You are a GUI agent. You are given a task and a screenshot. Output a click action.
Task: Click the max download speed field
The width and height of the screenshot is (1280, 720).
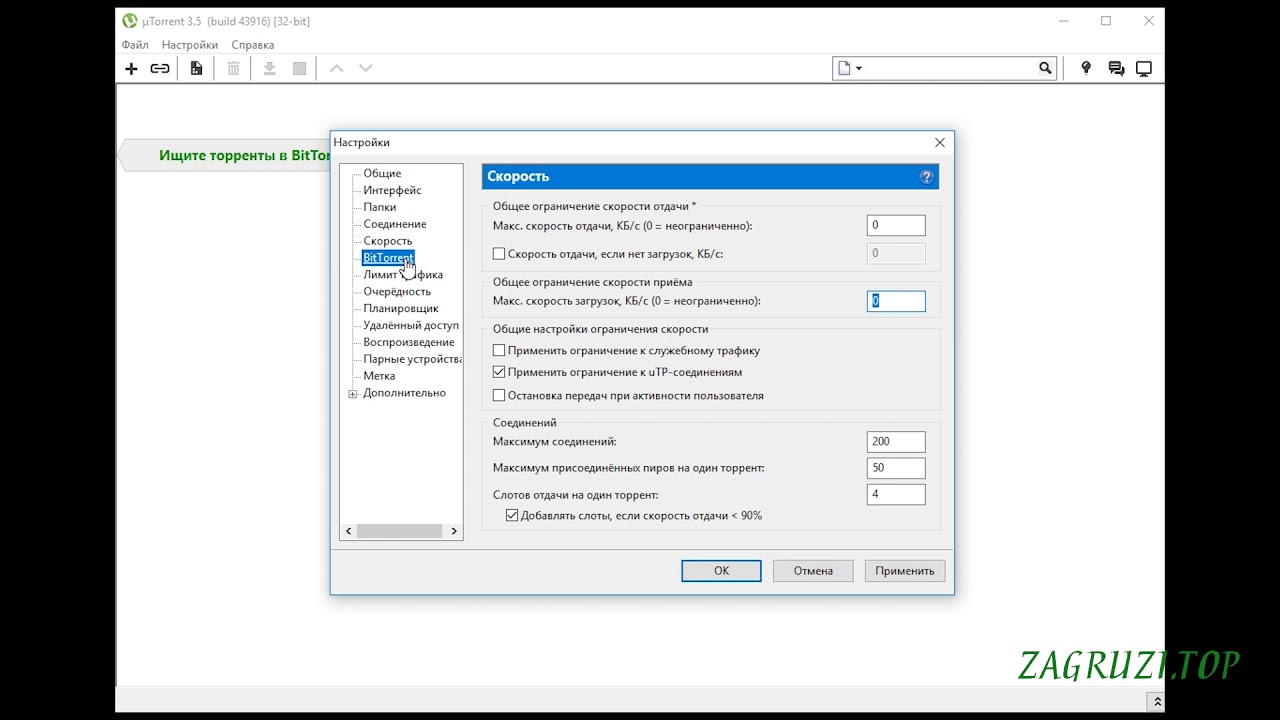(896, 301)
